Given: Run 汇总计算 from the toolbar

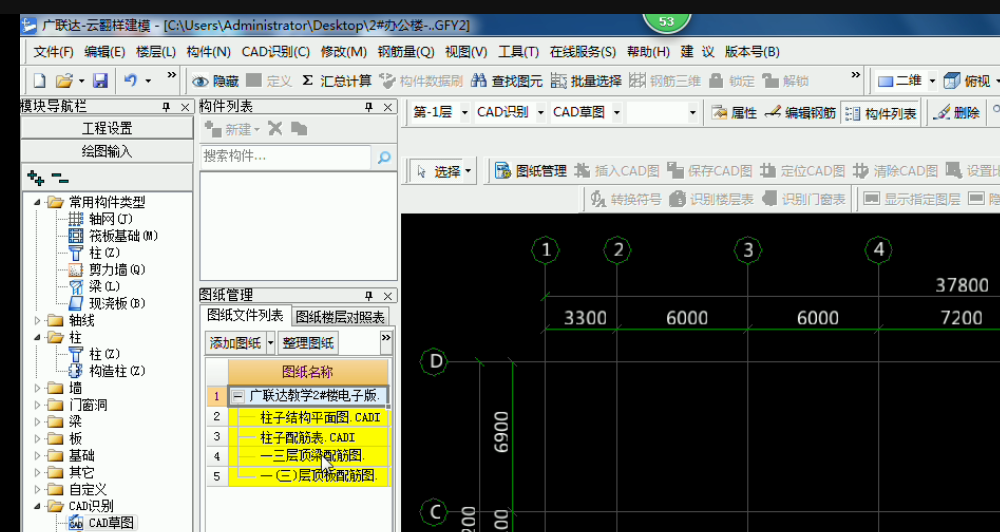Looking at the screenshot, I should [337, 81].
